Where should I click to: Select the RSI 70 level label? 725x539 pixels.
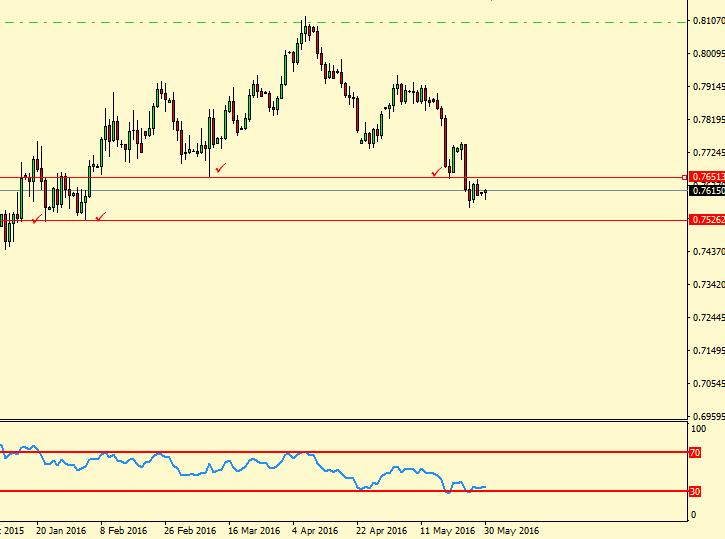tap(694, 453)
